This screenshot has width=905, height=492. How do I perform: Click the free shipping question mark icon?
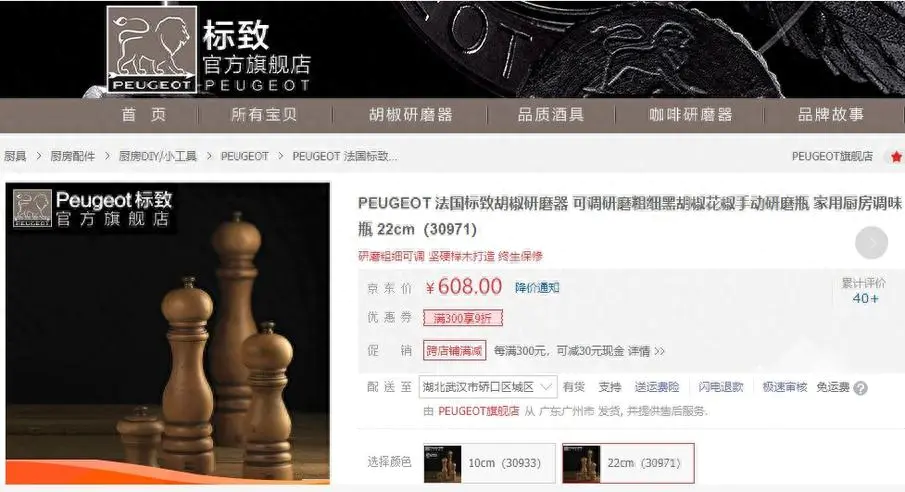860,388
